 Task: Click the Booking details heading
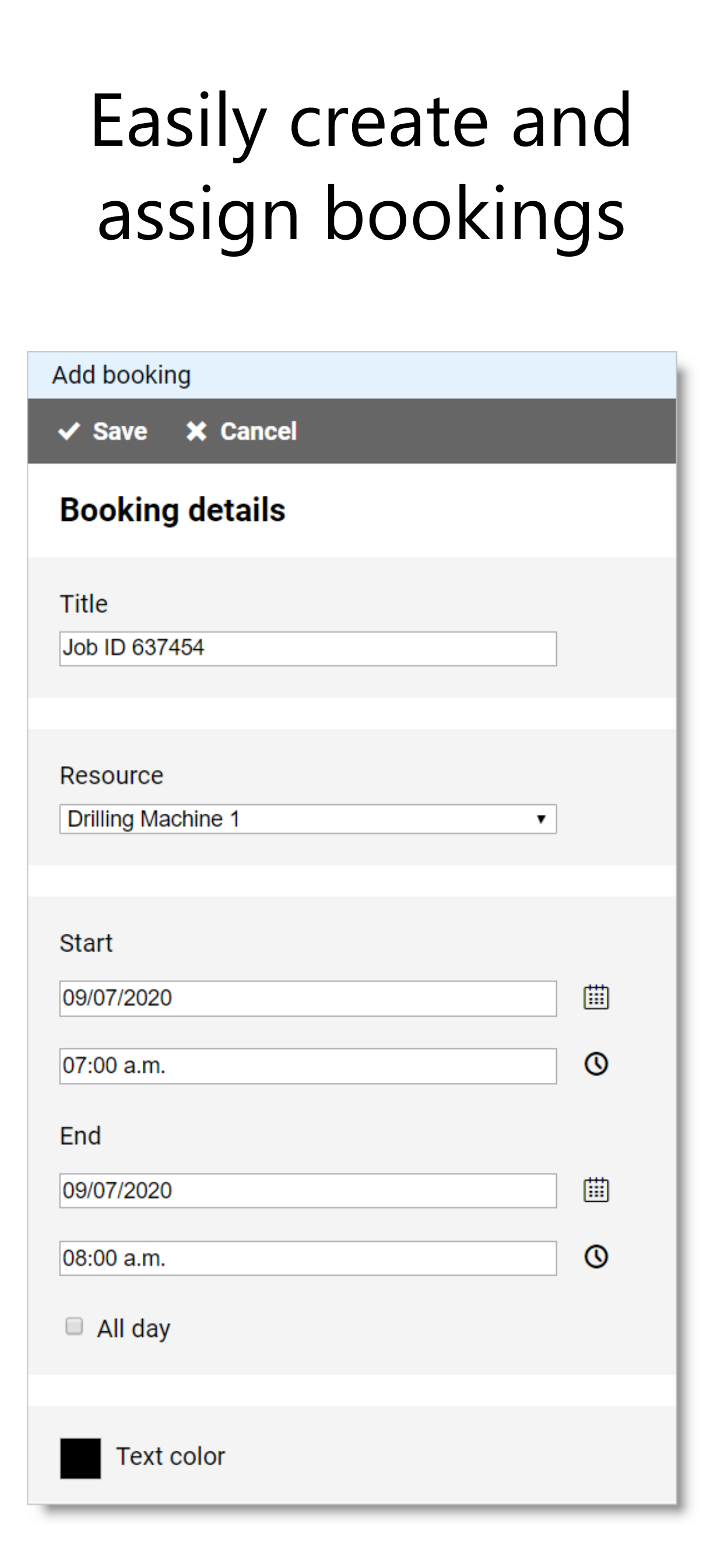[173, 510]
